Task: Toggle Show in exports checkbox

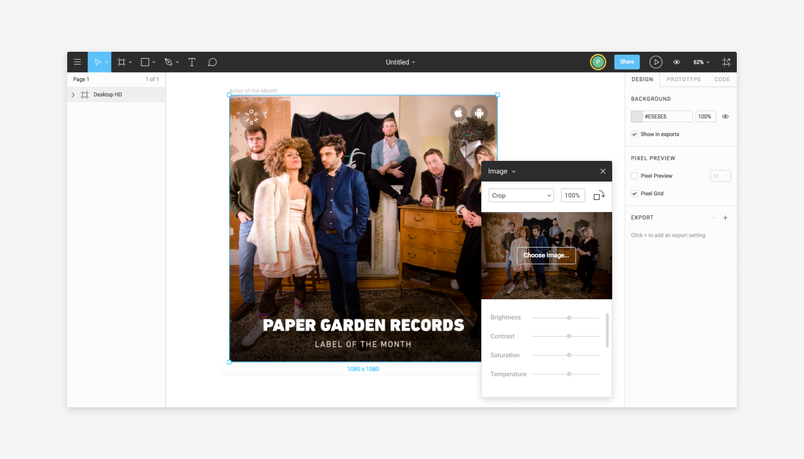Action: (x=634, y=134)
